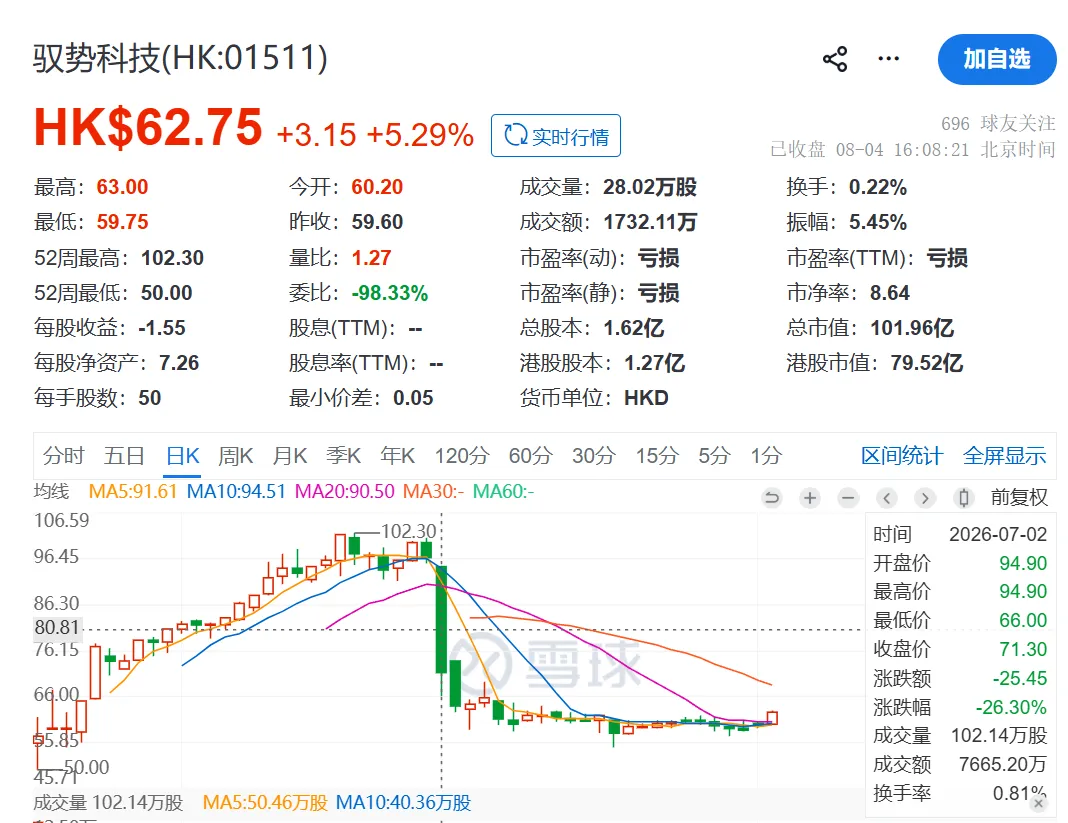Click the 80.81 crosshair price label
The width and height of the screenshot is (1068, 823).
57,627
